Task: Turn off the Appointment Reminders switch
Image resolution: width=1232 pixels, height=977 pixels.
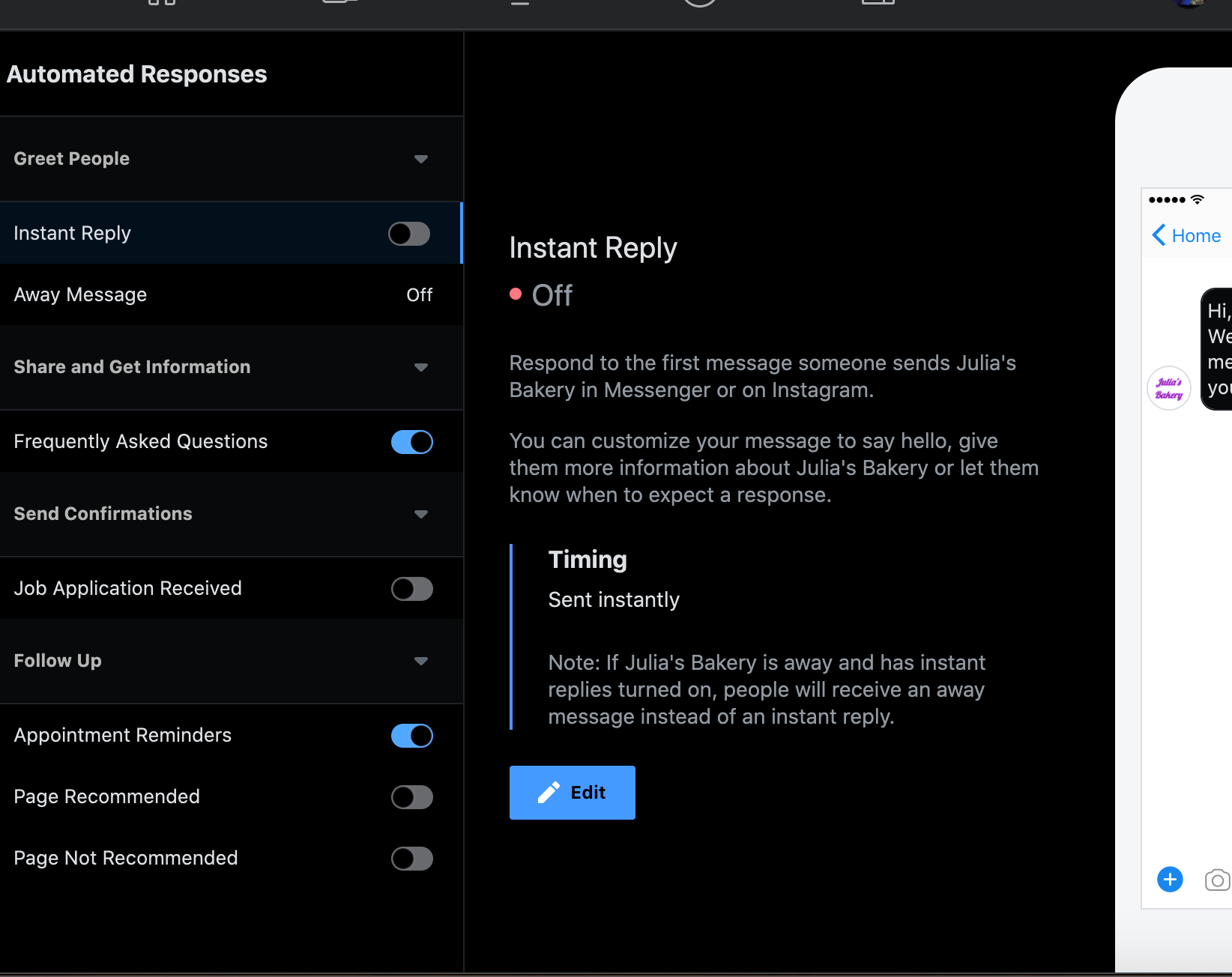Action: coord(412,736)
